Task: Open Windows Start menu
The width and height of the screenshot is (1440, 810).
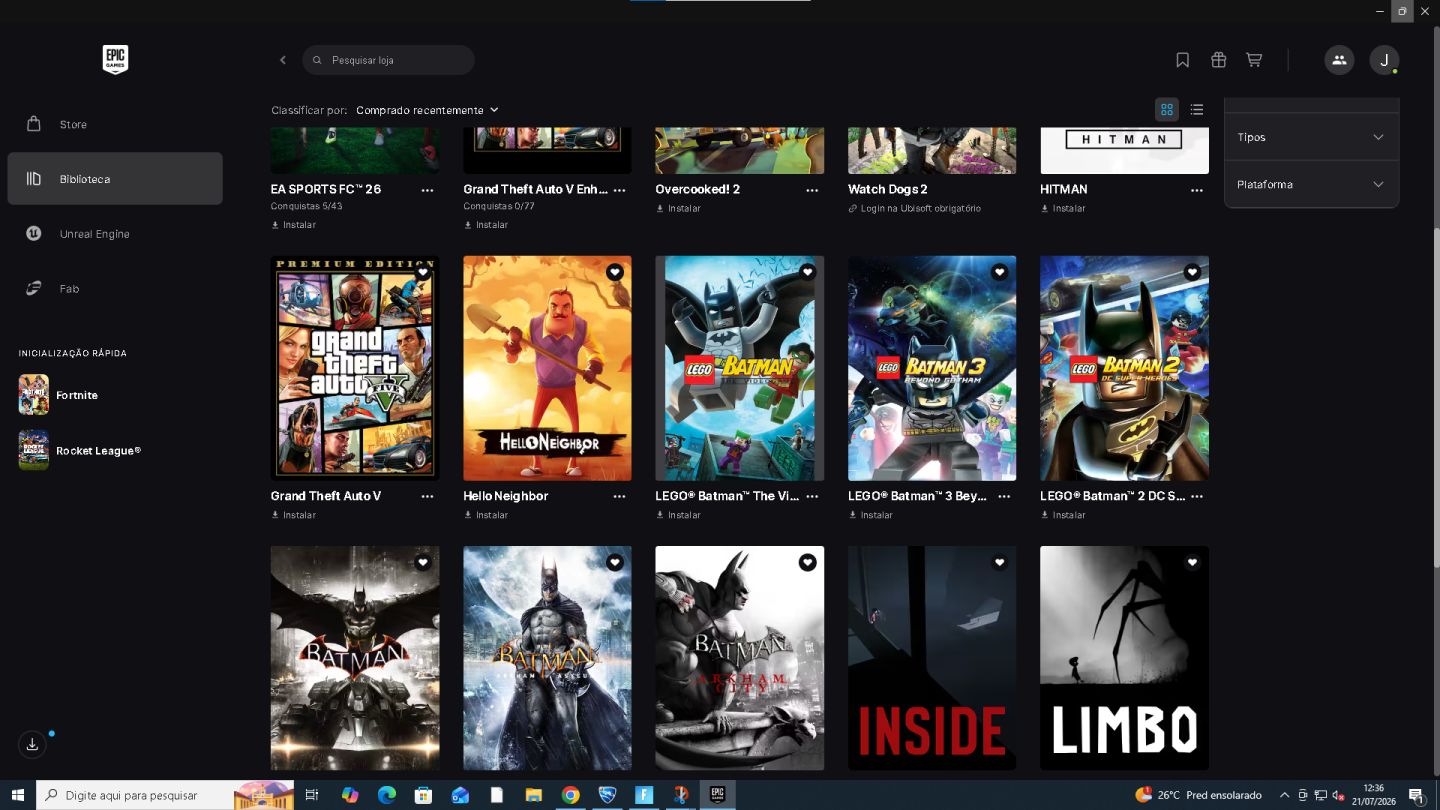Action: point(18,795)
